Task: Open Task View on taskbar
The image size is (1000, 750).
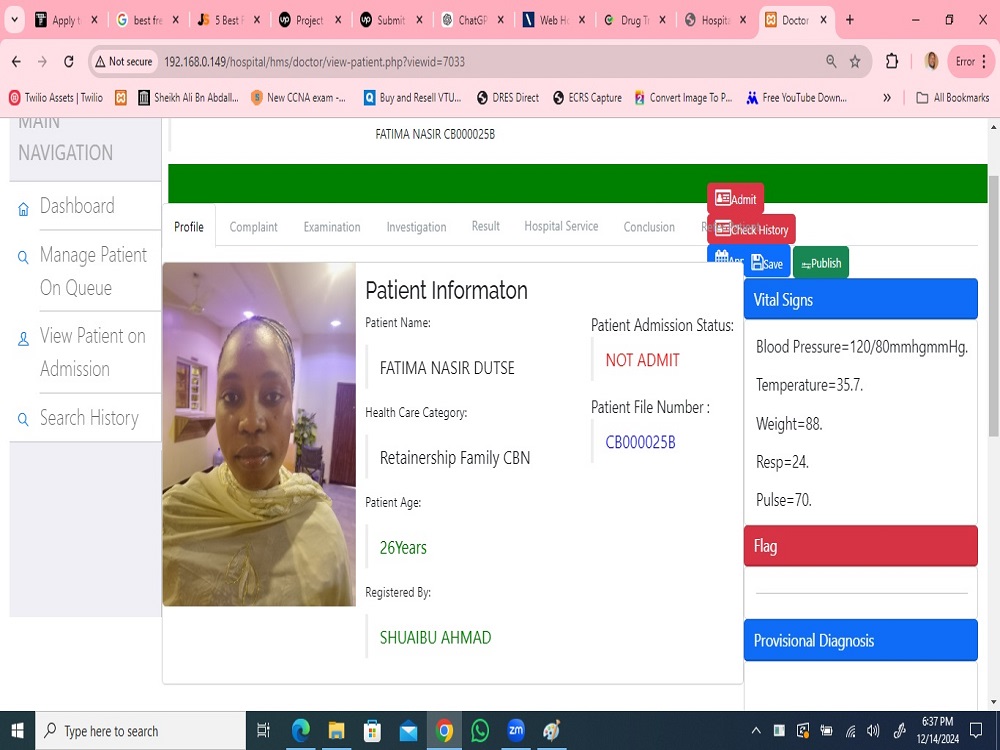Action: point(263,731)
